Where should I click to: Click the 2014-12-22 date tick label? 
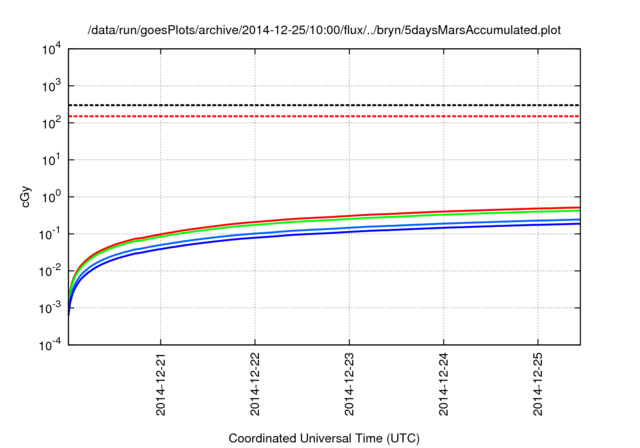[255, 384]
